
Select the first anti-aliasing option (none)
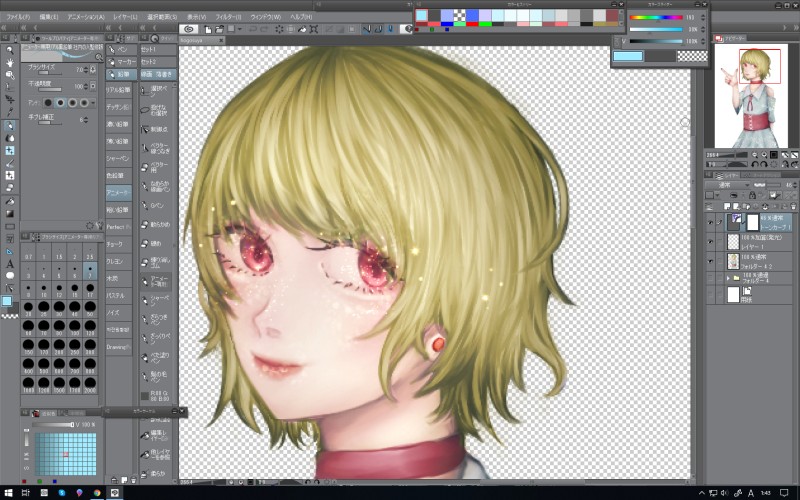click(48, 103)
